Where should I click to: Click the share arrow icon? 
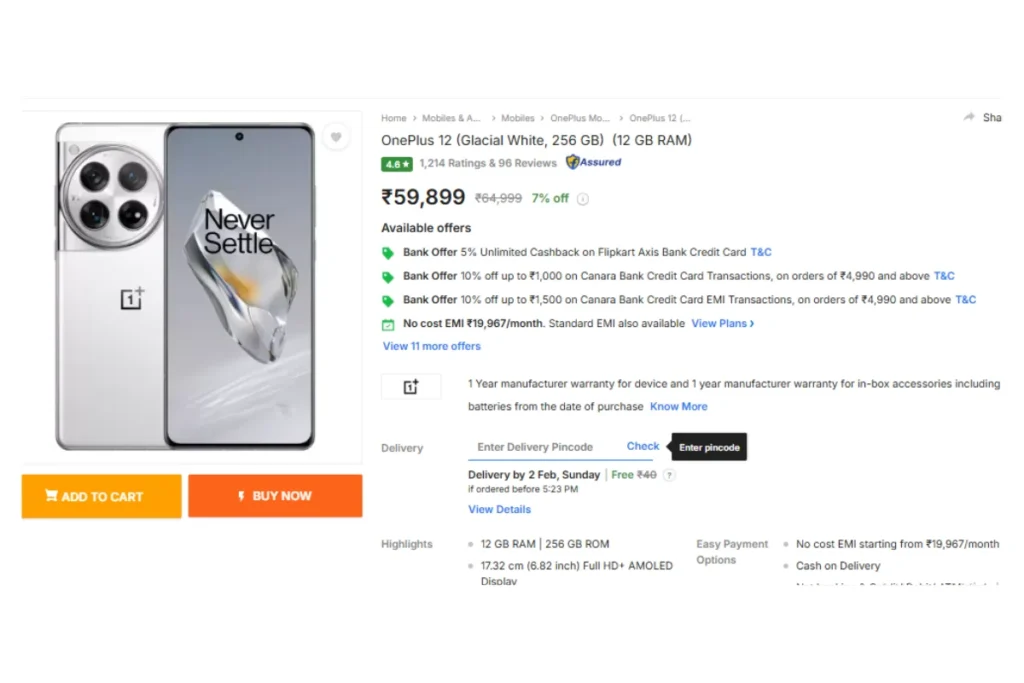click(969, 117)
